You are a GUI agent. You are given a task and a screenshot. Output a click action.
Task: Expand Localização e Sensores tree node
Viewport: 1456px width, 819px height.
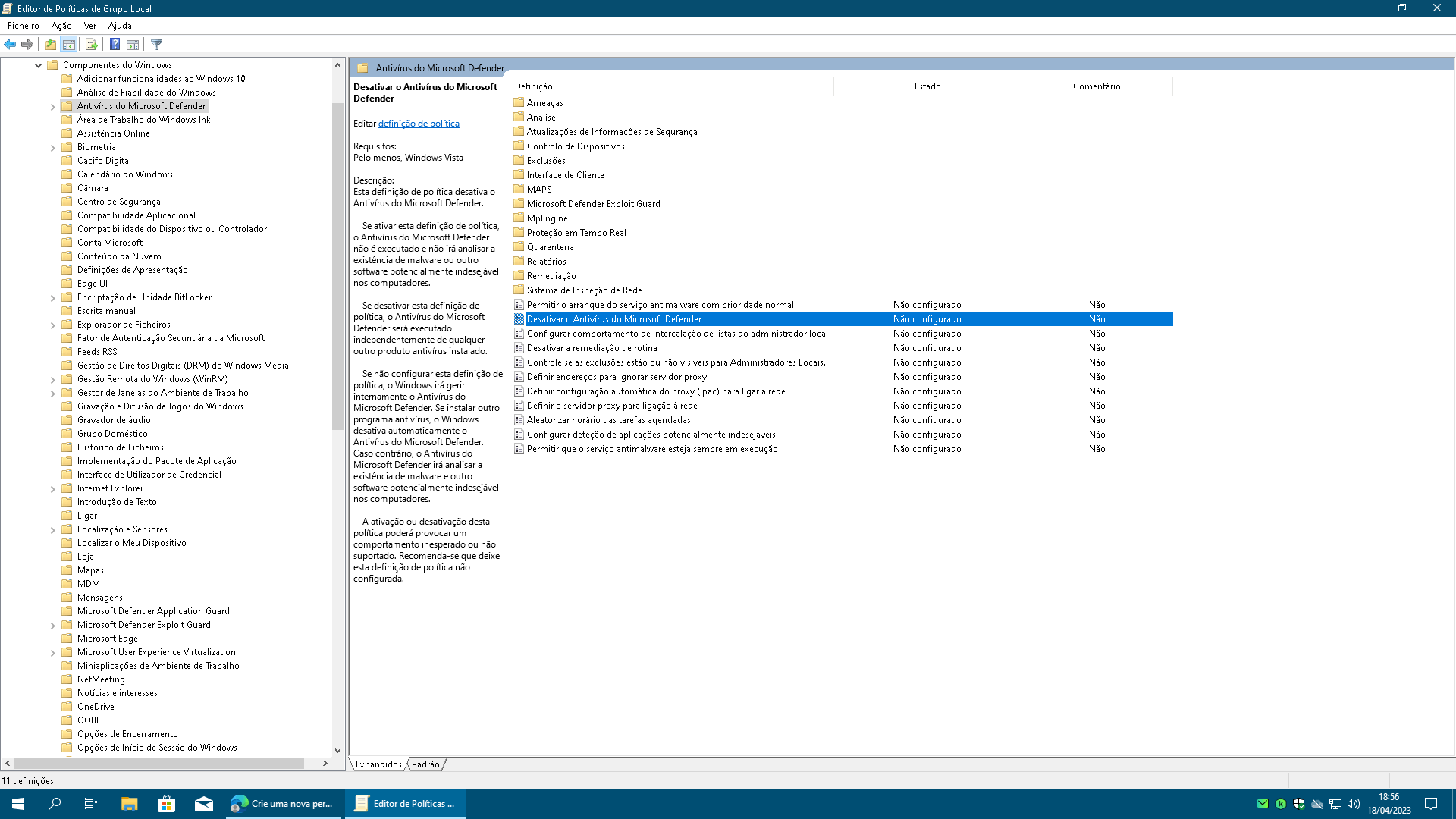pyautogui.click(x=52, y=530)
